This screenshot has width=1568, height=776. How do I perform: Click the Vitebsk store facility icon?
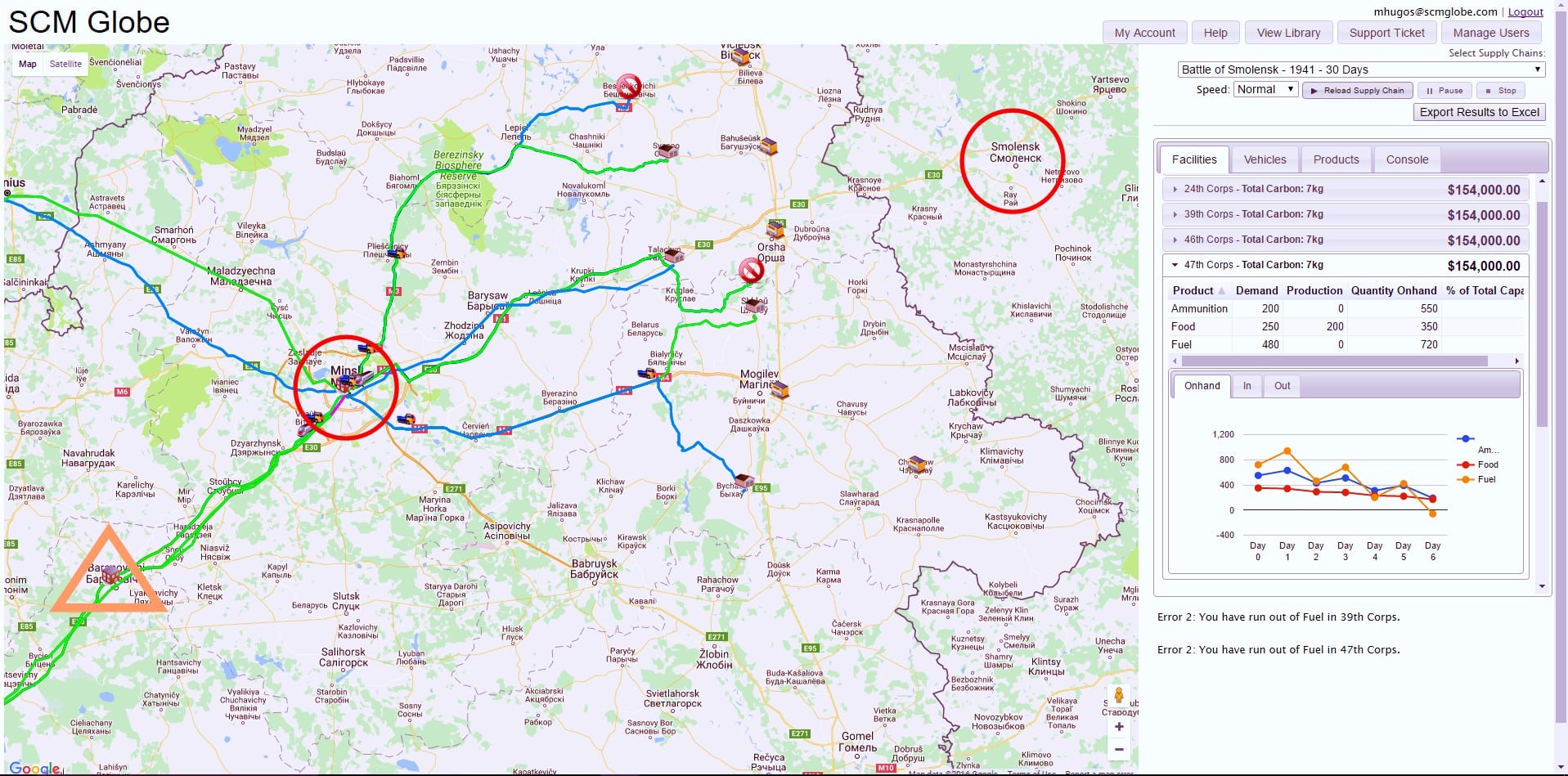click(x=741, y=56)
